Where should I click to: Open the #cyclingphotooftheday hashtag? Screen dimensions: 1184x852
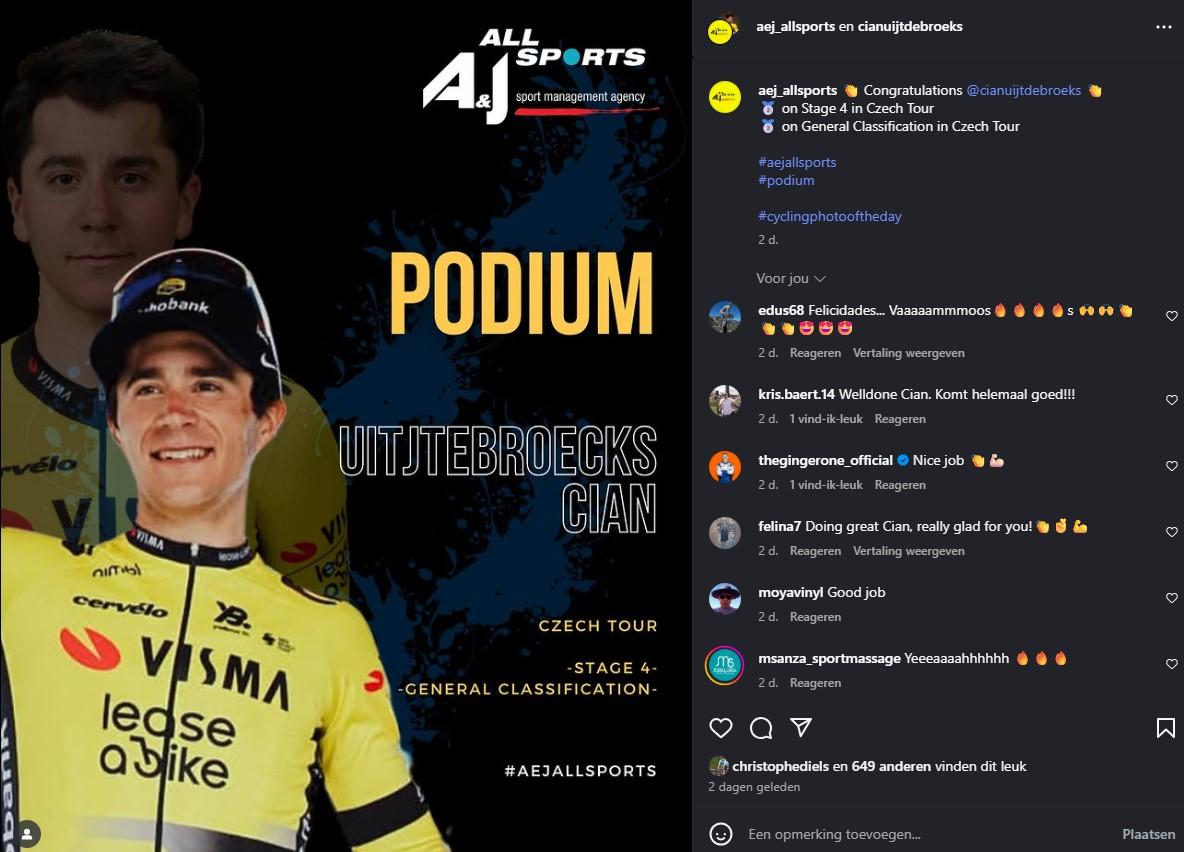pos(829,216)
